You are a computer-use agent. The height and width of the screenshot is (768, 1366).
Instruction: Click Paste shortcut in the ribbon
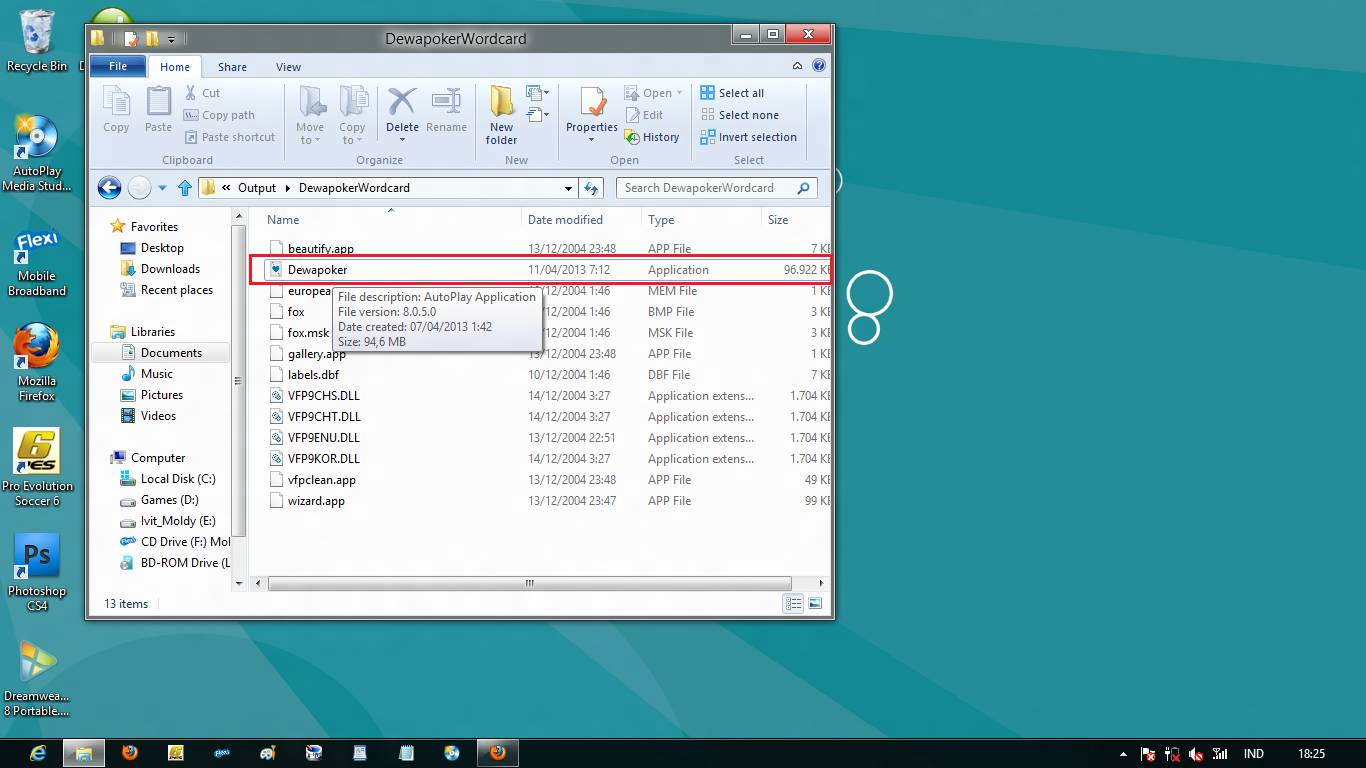click(x=230, y=137)
